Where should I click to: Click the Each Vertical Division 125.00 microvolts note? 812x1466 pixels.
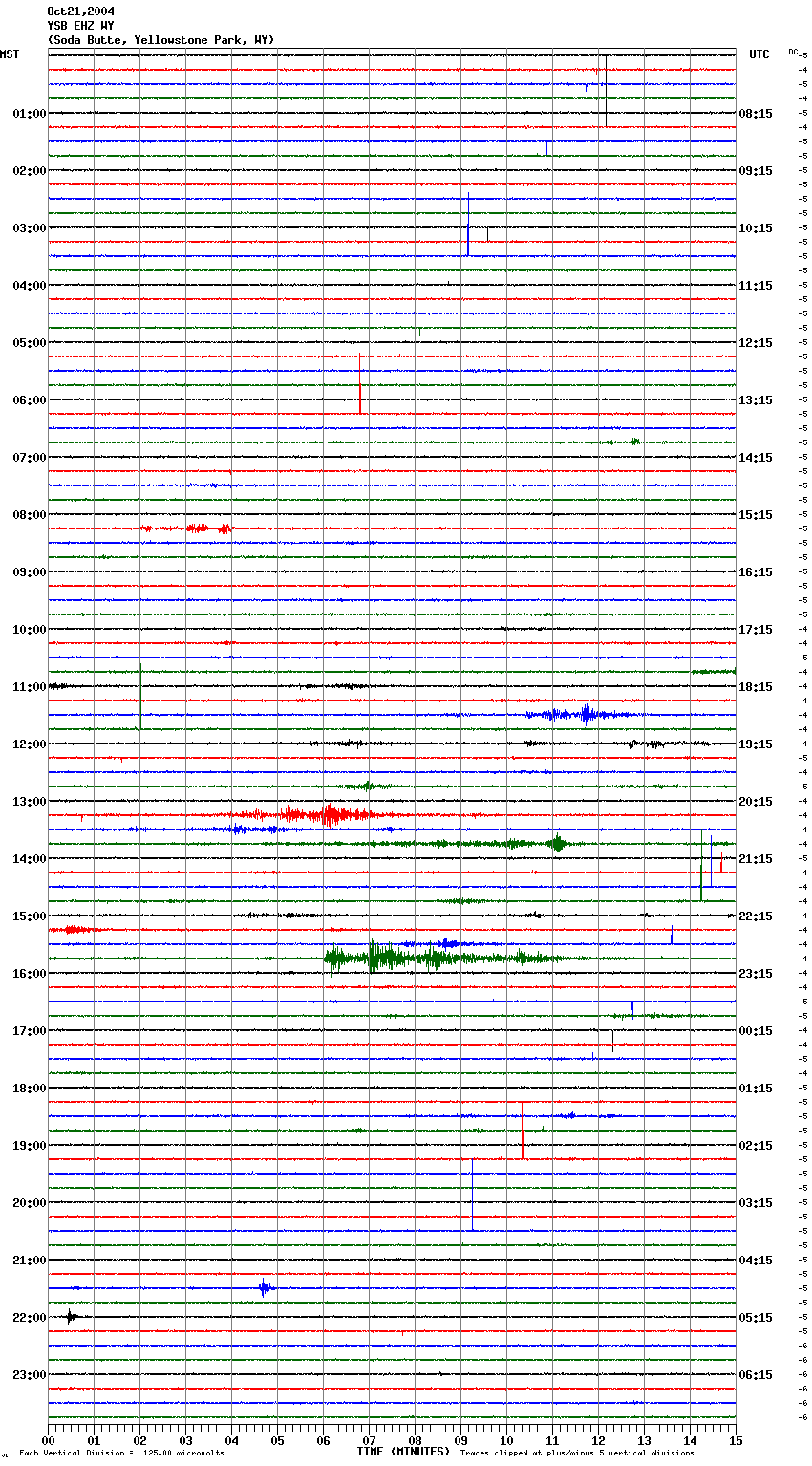(121, 1453)
